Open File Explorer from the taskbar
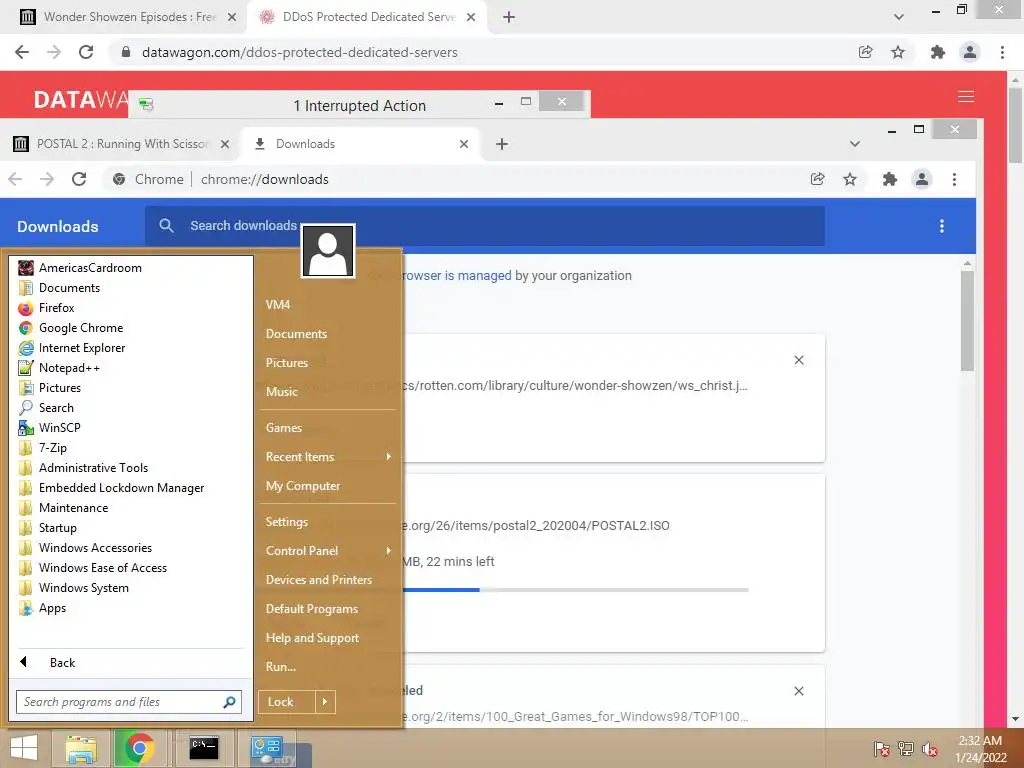Image resolution: width=1024 pixels, height=768 pixels. click(x=80, y=748)
